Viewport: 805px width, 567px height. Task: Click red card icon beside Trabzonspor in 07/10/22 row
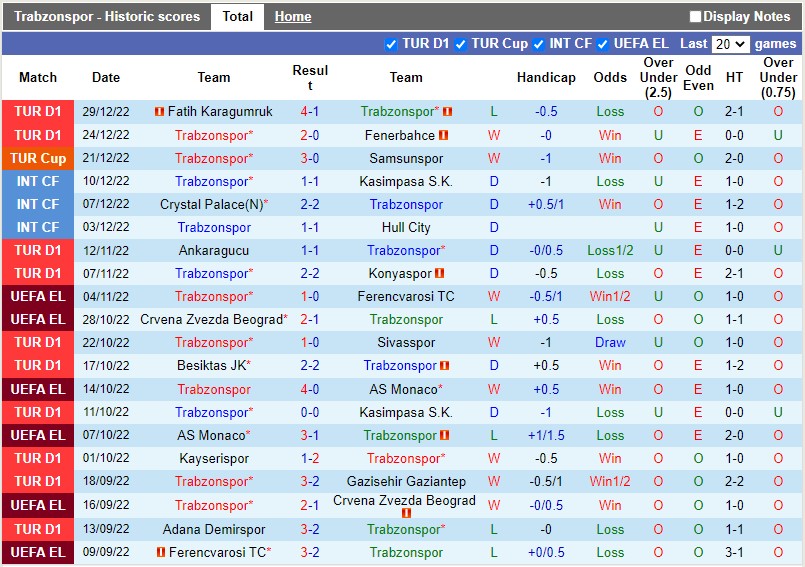pos(445,436)
